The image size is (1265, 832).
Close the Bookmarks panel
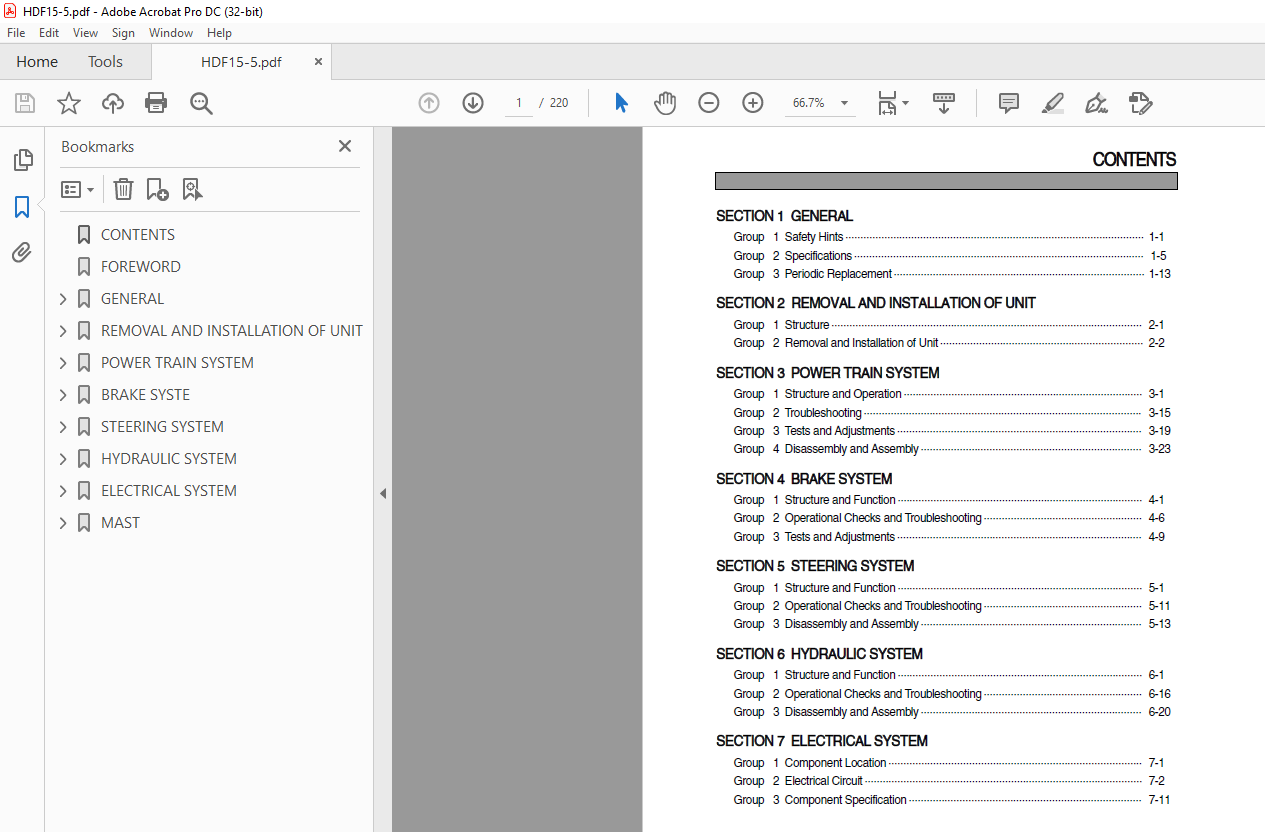pos(345,146)
